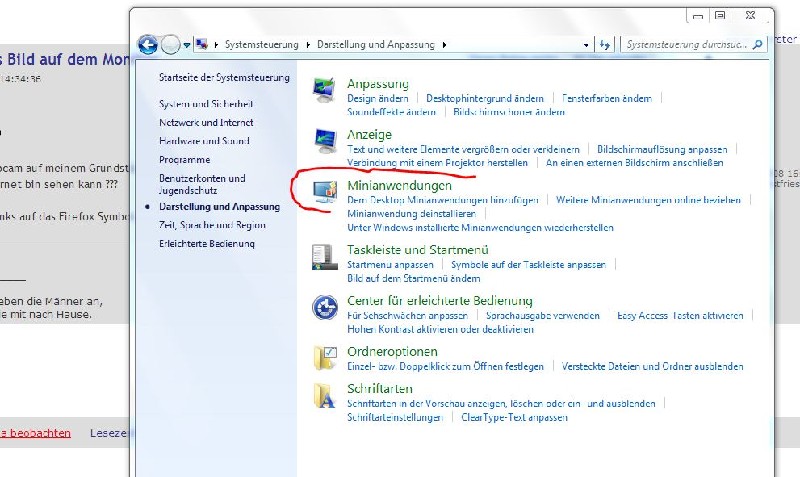
Task: Select System und Sicherheit in sidebar
Action: [205, 104]
